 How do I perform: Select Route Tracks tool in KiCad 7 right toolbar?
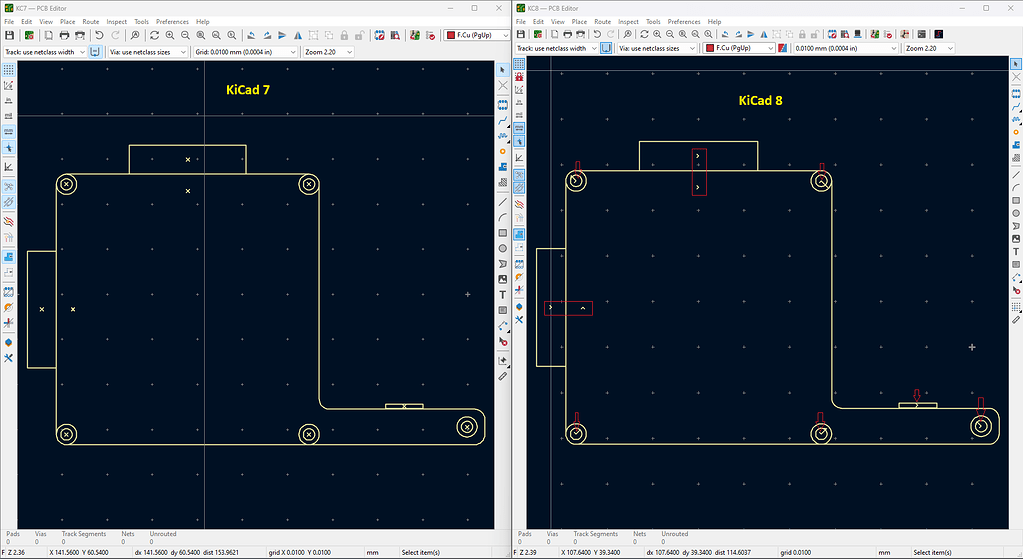pyautogui.click(x=502, y=120)
